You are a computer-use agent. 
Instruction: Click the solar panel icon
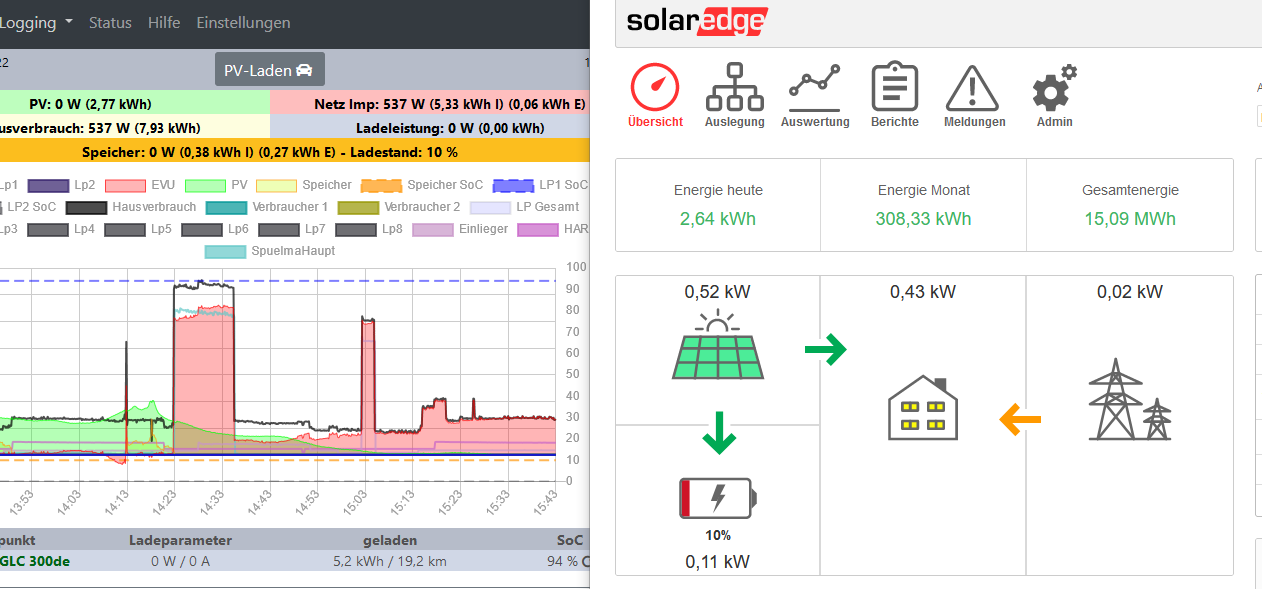pos(718,346)
